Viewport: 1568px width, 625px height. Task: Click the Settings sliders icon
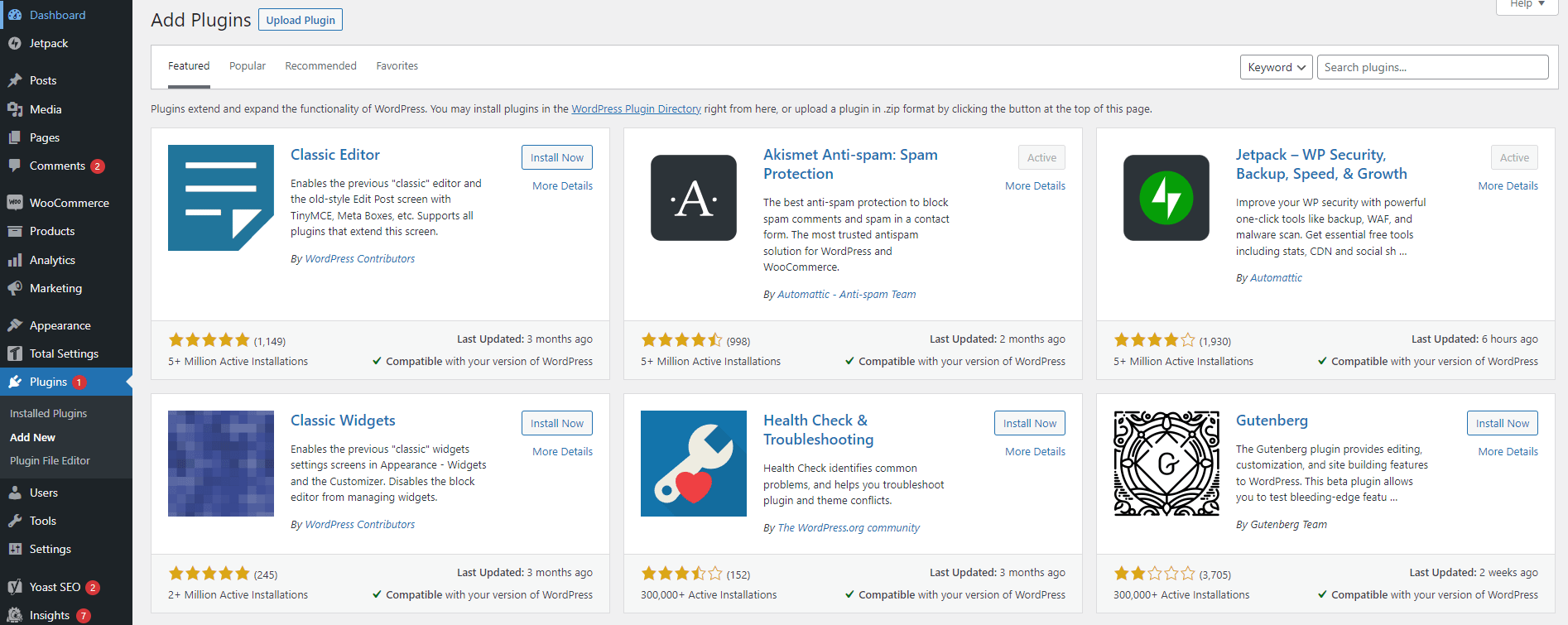tap(15, 549)
